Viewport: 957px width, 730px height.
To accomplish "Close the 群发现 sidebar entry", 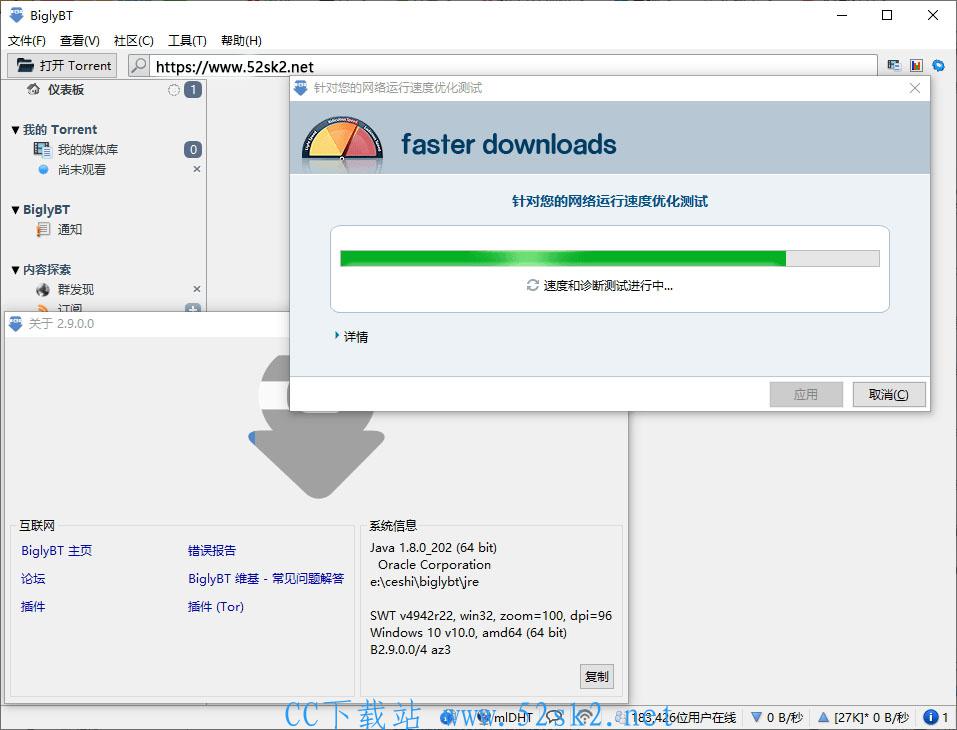I will pos(197,289).
